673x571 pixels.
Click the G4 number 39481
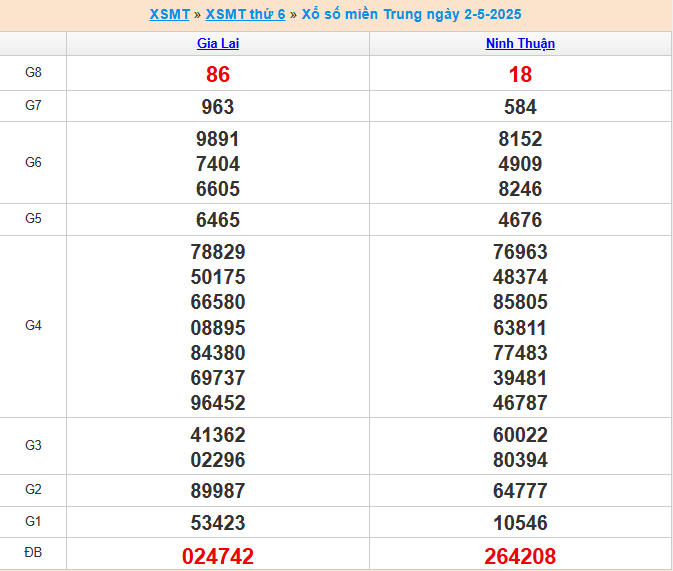coord(520,378)
